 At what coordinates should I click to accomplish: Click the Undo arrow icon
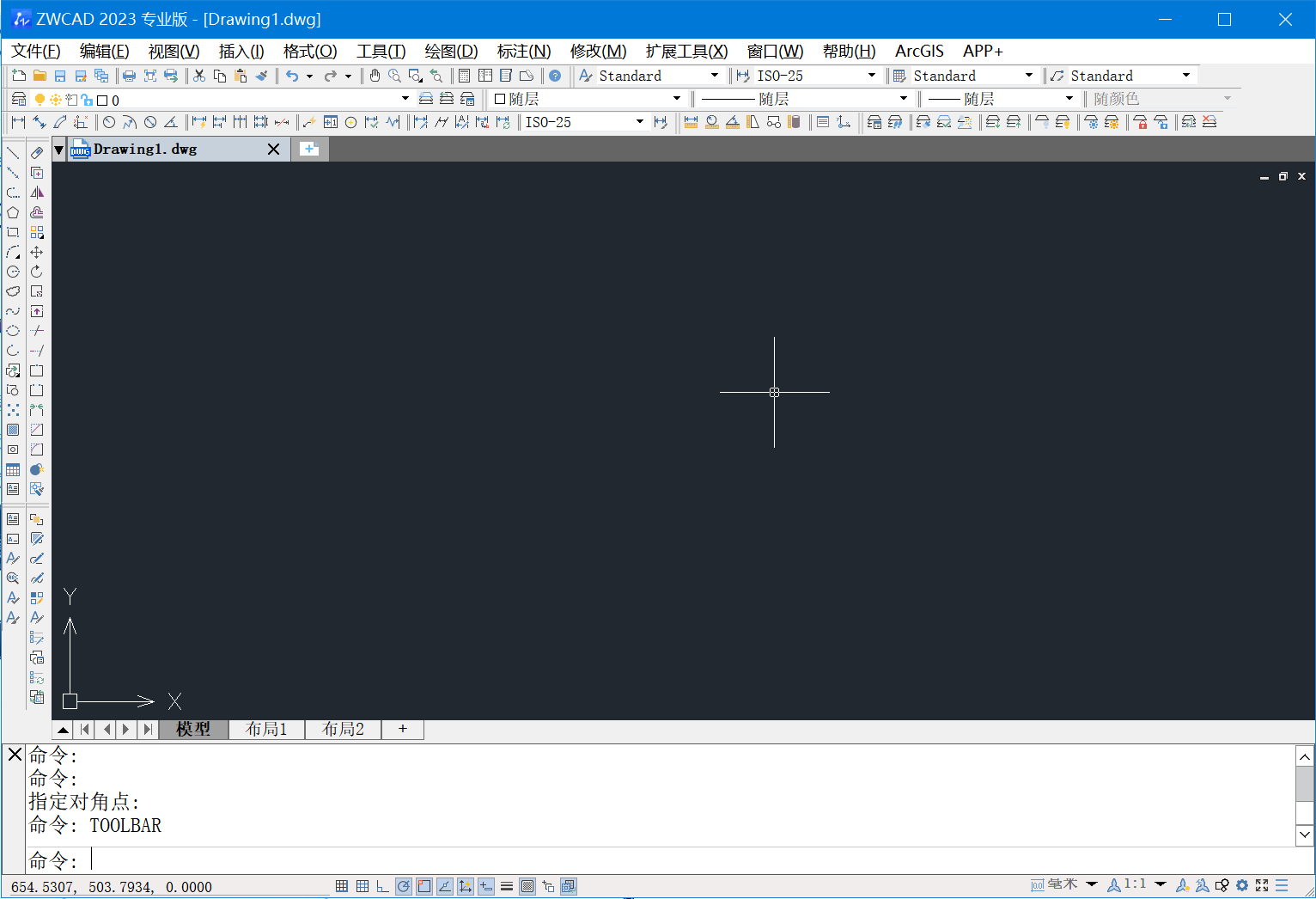(292, 76)
